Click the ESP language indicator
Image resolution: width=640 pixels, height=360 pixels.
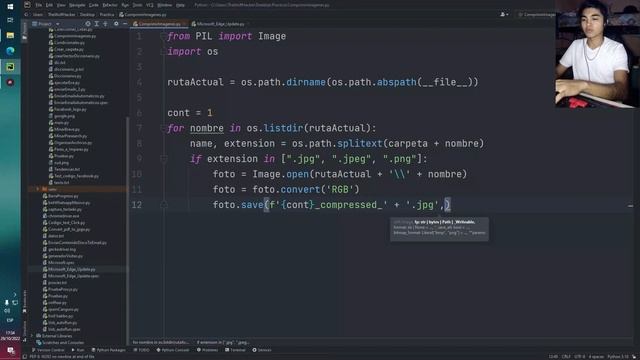(x=10, y=320)
